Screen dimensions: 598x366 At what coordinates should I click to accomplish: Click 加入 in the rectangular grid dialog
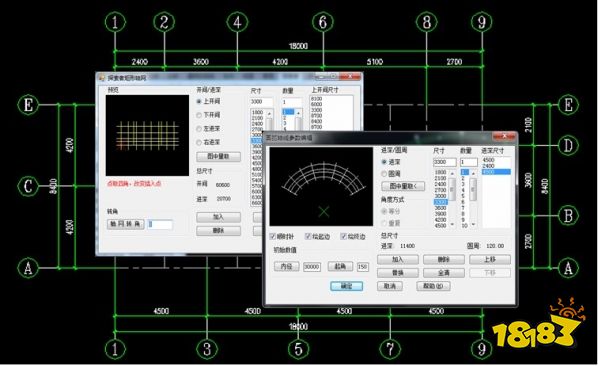[219, 217]
